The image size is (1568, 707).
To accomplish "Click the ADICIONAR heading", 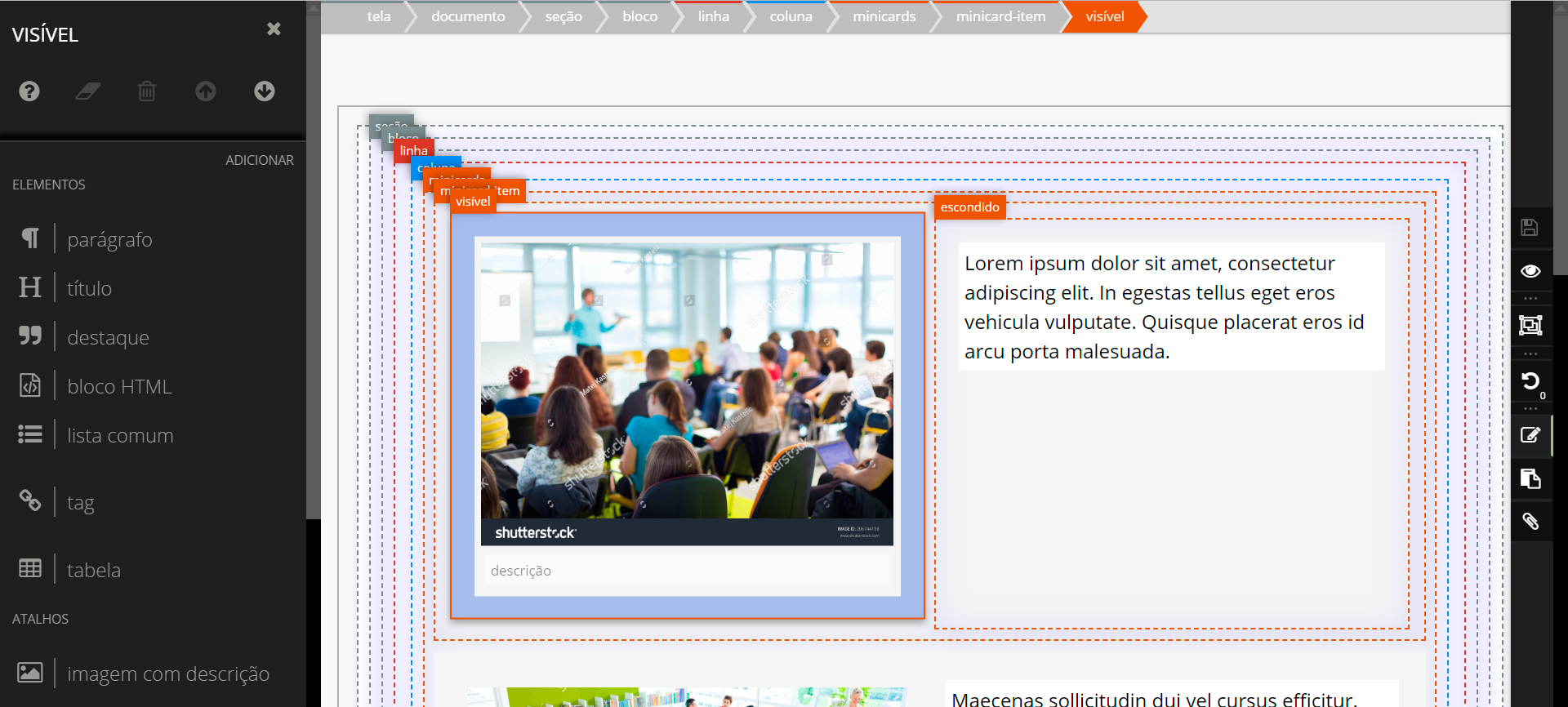I will [260, 160].
